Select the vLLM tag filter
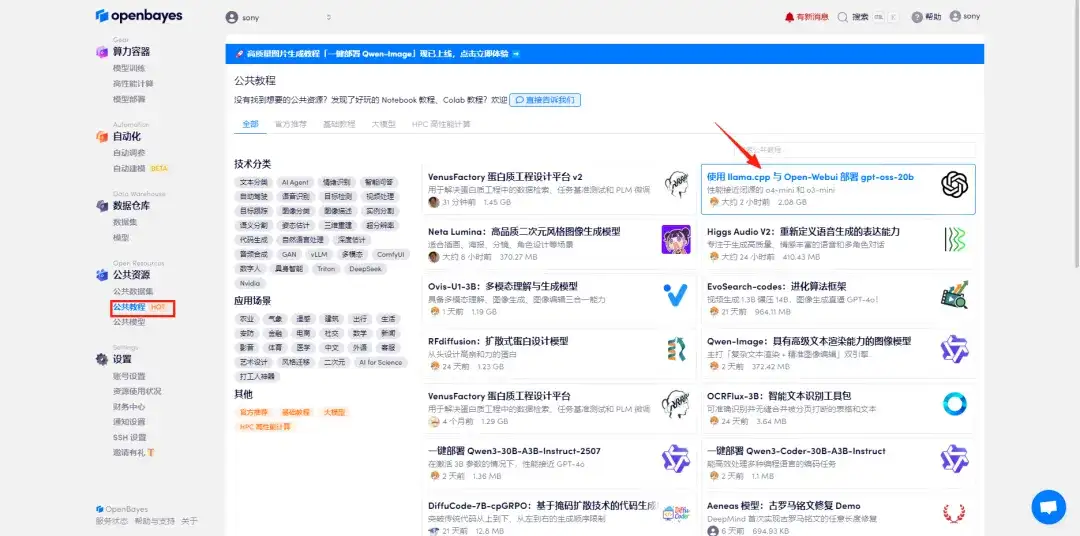 pyautogui.click(x=319, y=254)
